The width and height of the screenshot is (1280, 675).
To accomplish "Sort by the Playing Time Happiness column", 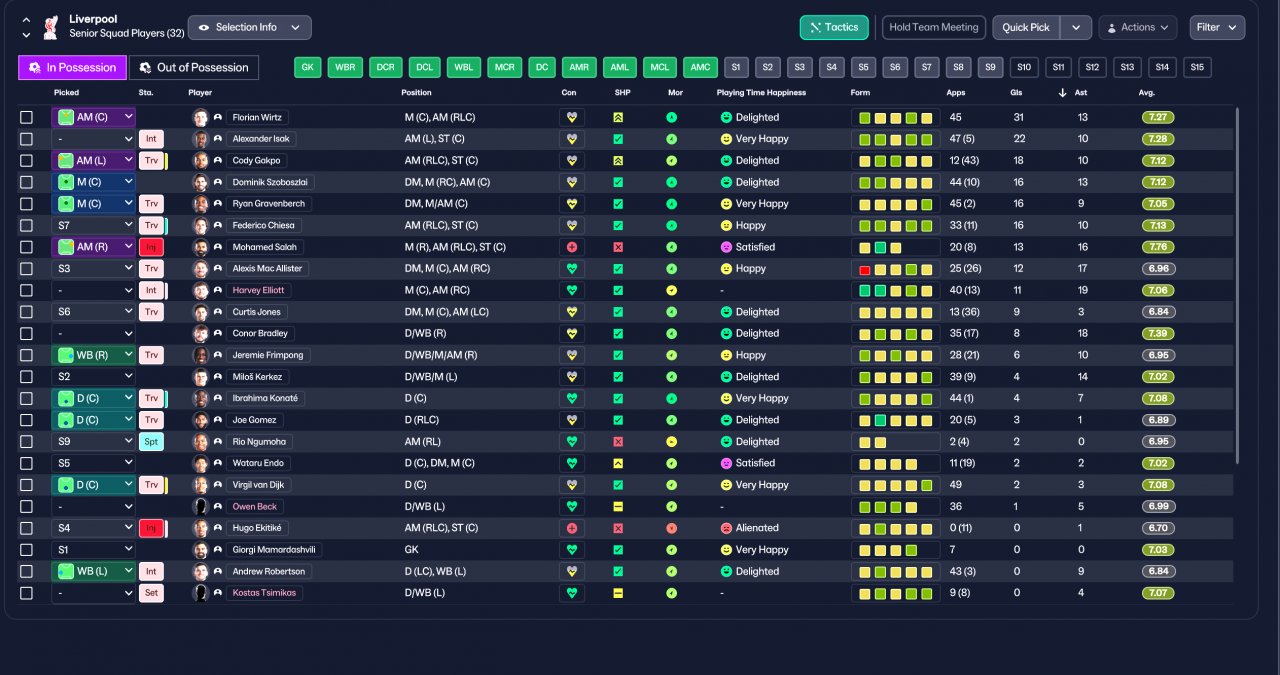I will (x=761, y=93).
